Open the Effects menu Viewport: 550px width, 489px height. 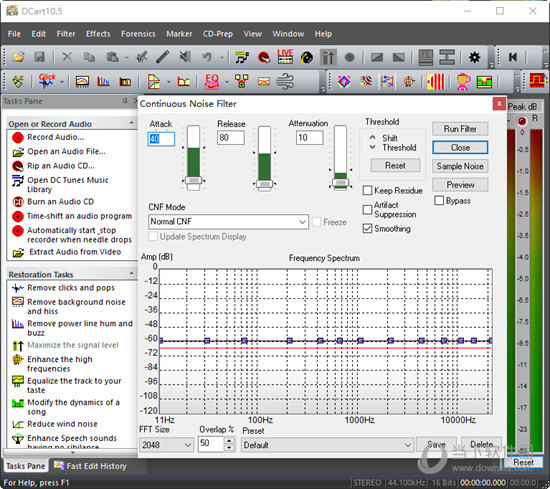point(98,34)
